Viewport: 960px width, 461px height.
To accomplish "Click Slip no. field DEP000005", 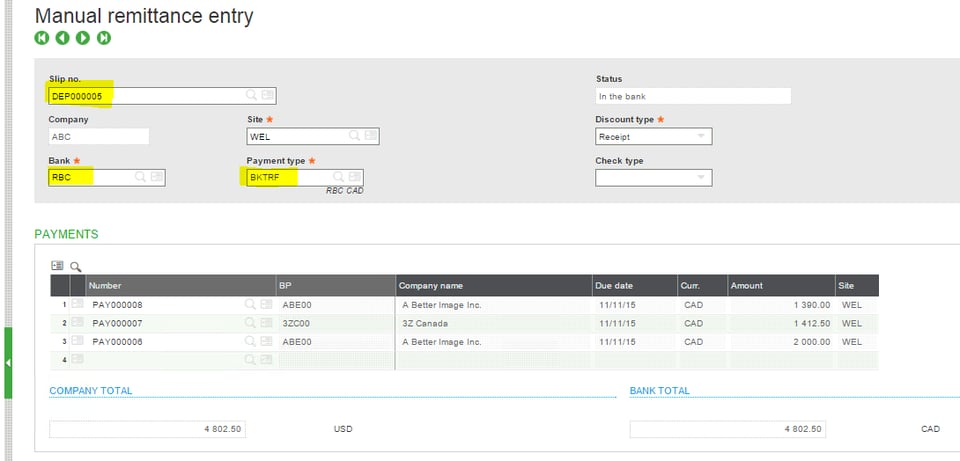I will coord(162,96).
